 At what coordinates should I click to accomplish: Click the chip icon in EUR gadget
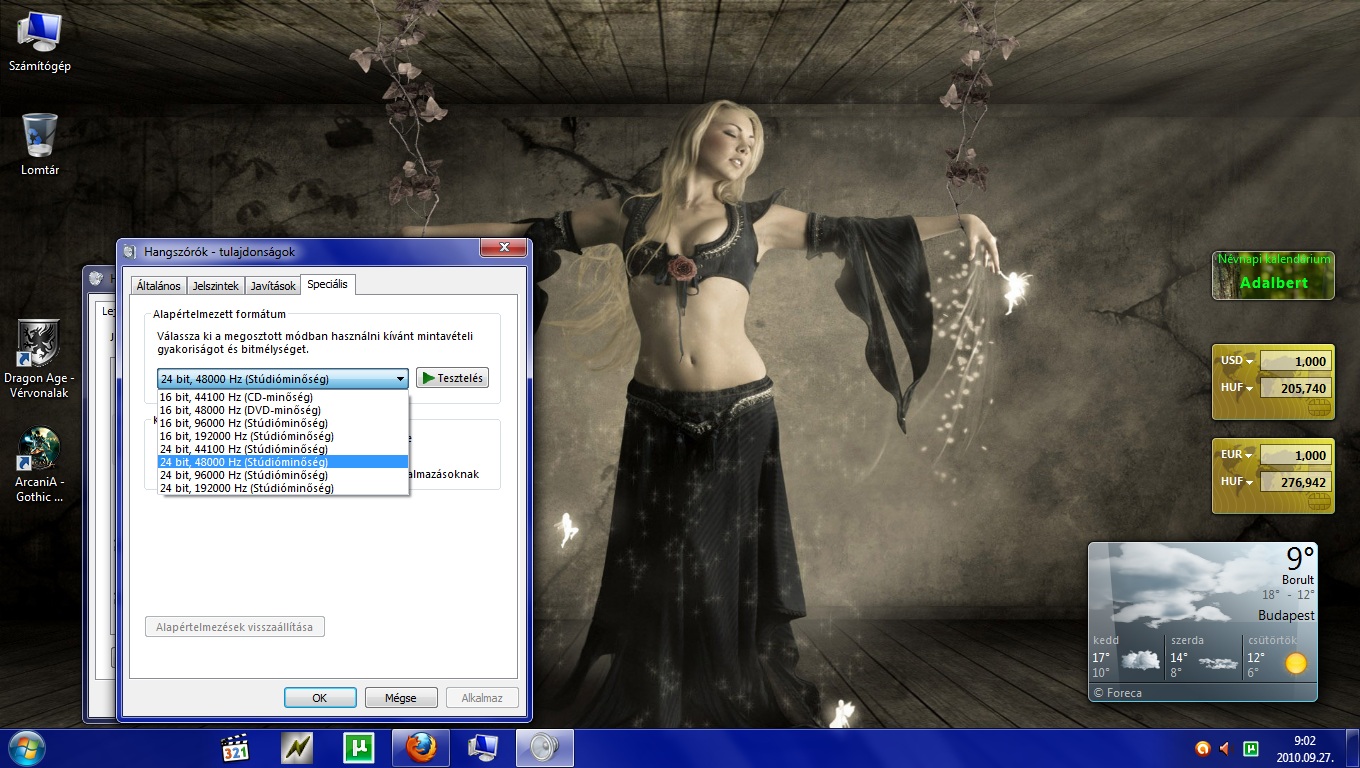1318,501
